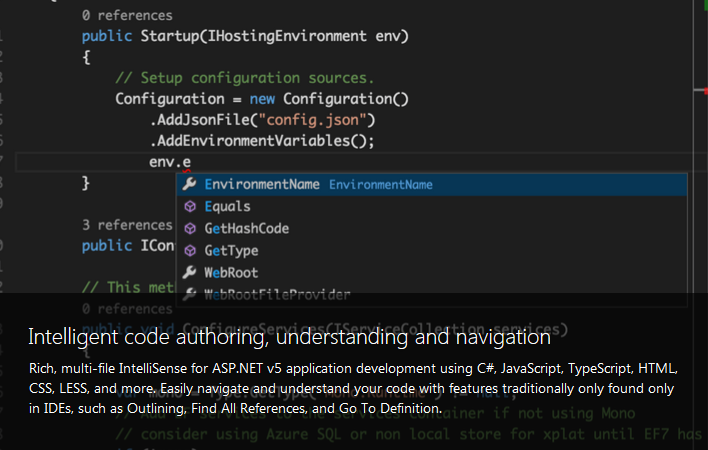
Task: Select WebRootFileProvider in the suggestion list
Action: click(277, 295)
